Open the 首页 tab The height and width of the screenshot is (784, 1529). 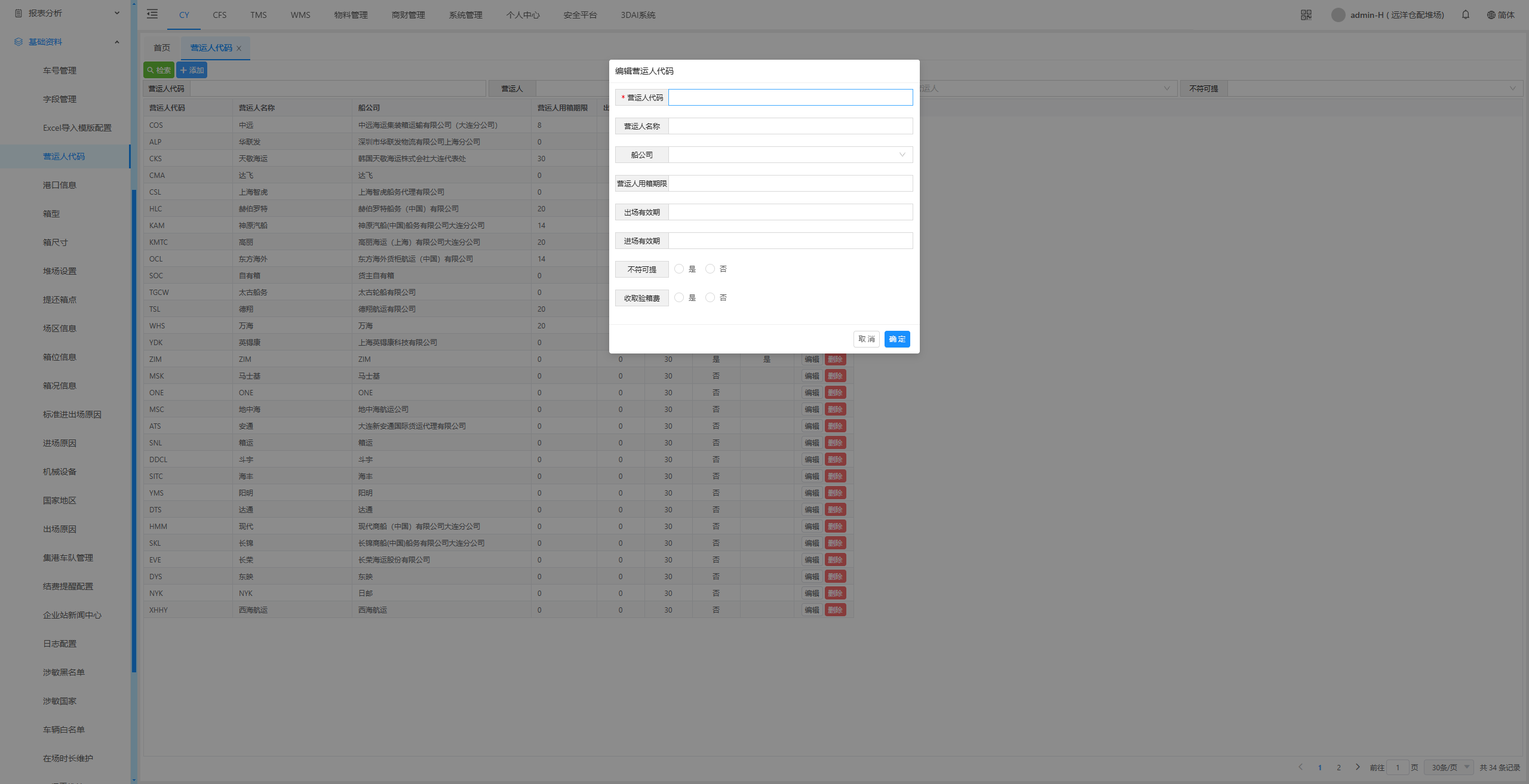point(162,48)
